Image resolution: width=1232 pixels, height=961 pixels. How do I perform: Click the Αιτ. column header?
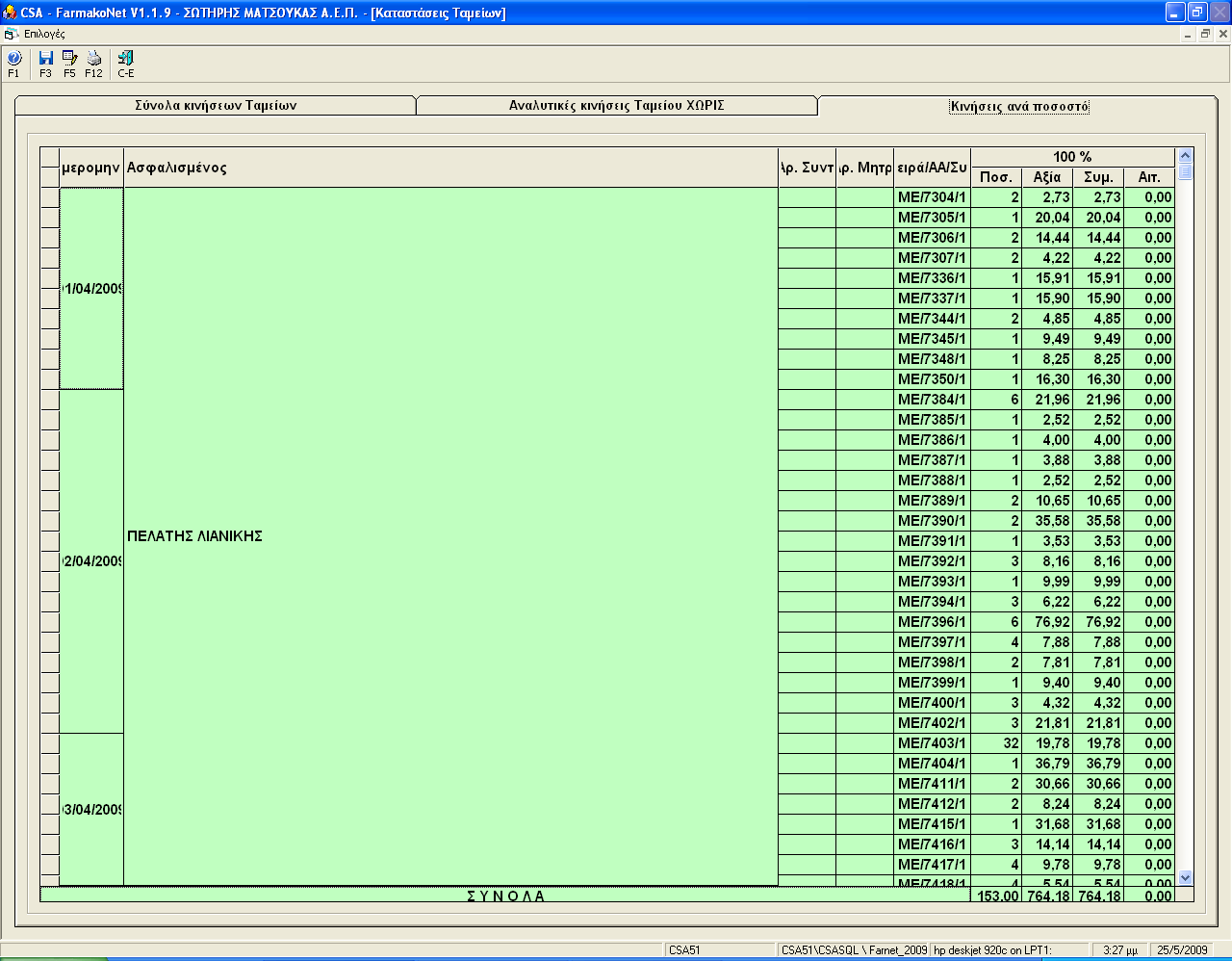(x=1149, y=177)
